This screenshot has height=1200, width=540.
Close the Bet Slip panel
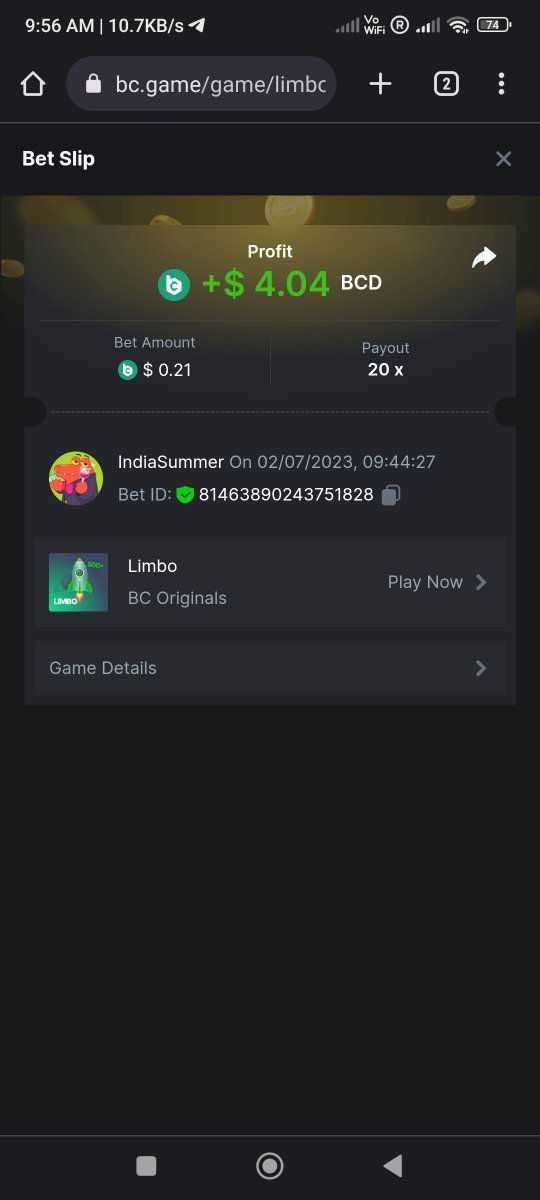(504, 159)
